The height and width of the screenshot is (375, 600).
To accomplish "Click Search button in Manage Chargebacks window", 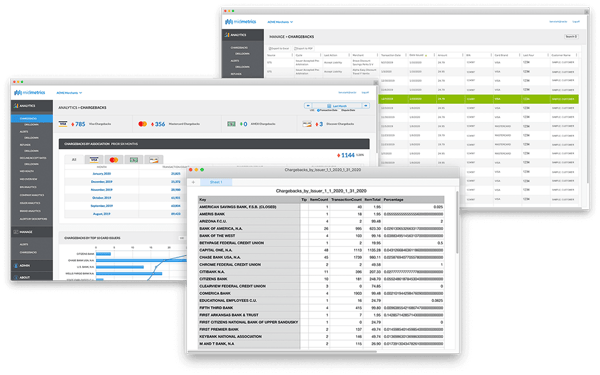I will [571, 37].
